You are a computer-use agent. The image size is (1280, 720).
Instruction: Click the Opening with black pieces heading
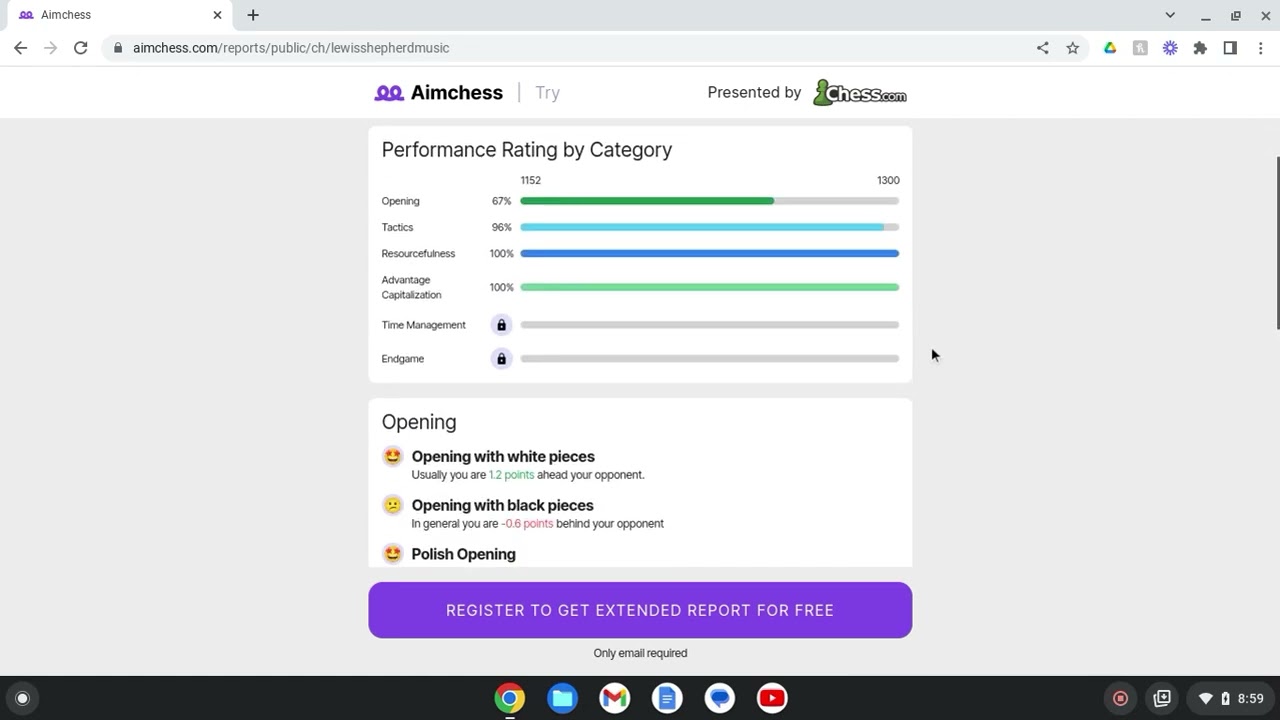(x=502, y=505)
